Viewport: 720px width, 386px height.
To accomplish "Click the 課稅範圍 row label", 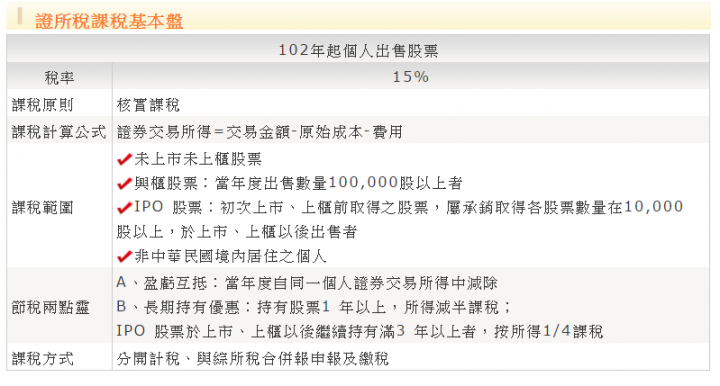I will point(42,207).
